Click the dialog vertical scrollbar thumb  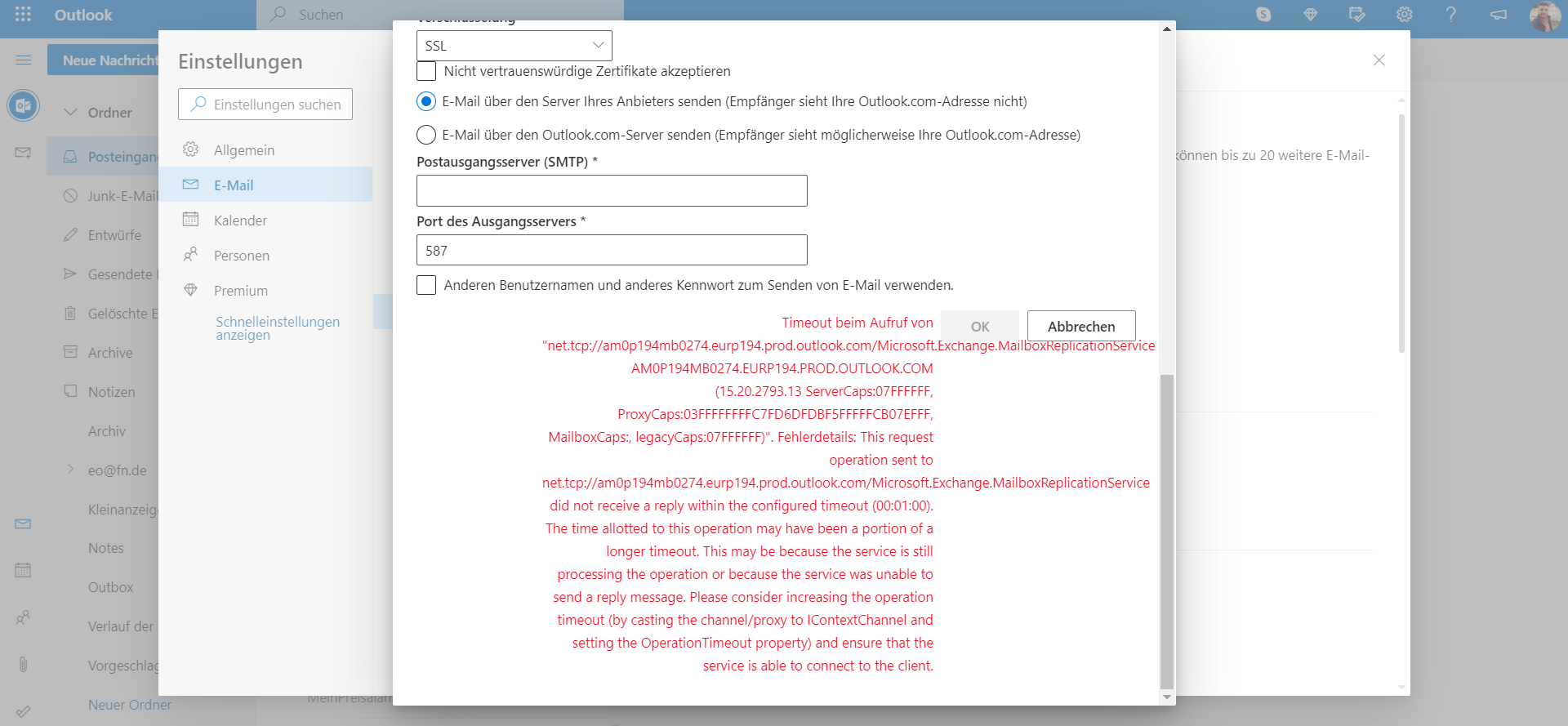[x=1167, y=532]
